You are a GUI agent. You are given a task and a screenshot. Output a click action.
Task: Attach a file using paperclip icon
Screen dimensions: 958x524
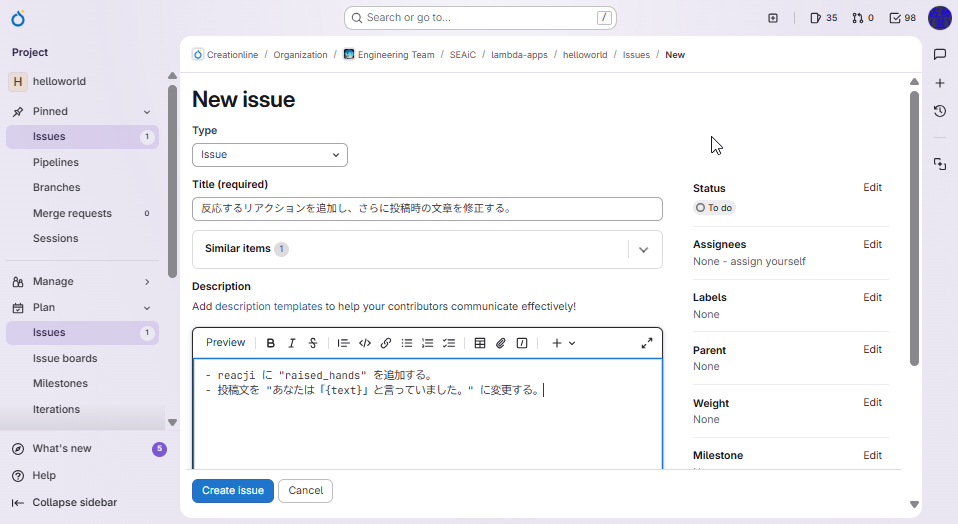501,343
